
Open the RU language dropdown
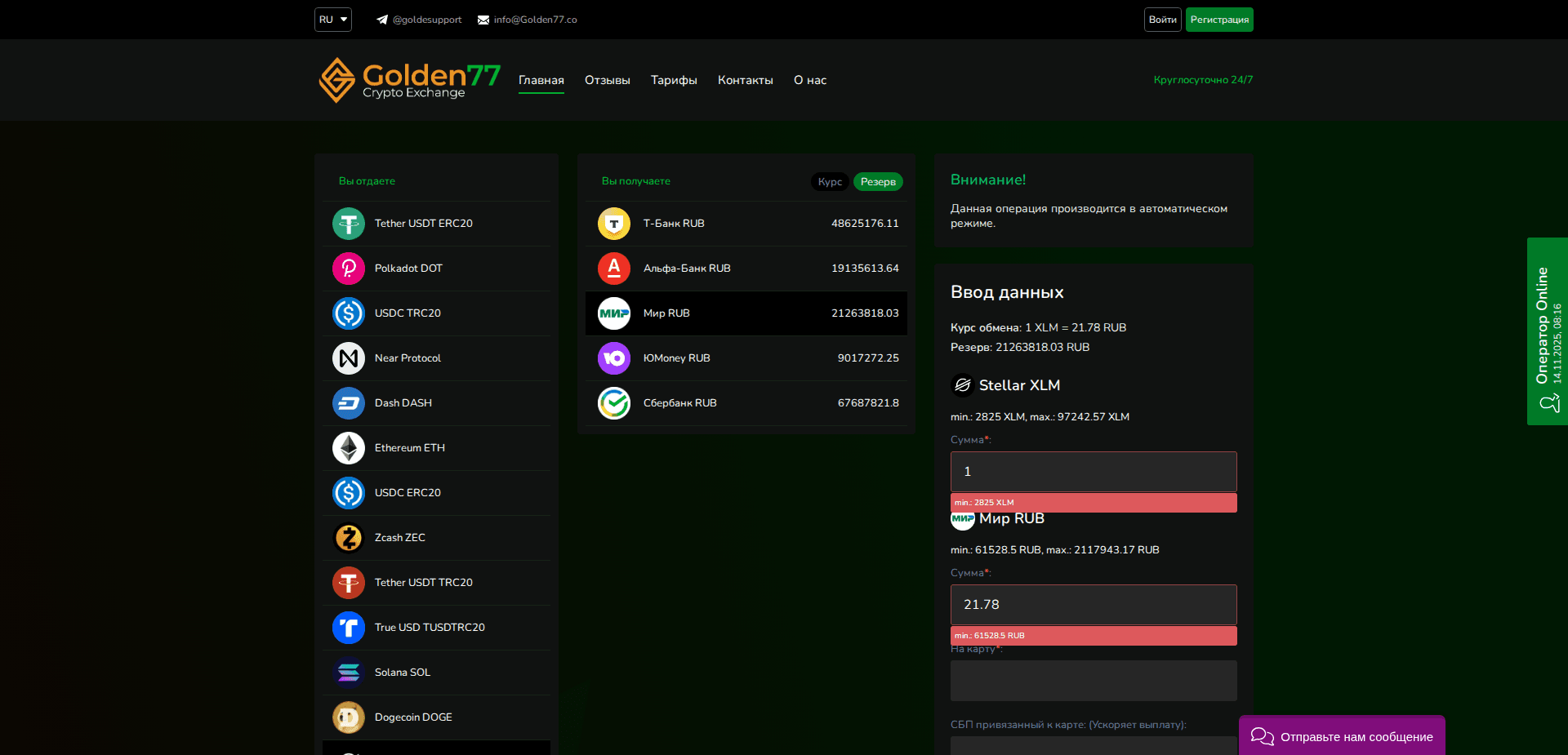pos(332,19)
